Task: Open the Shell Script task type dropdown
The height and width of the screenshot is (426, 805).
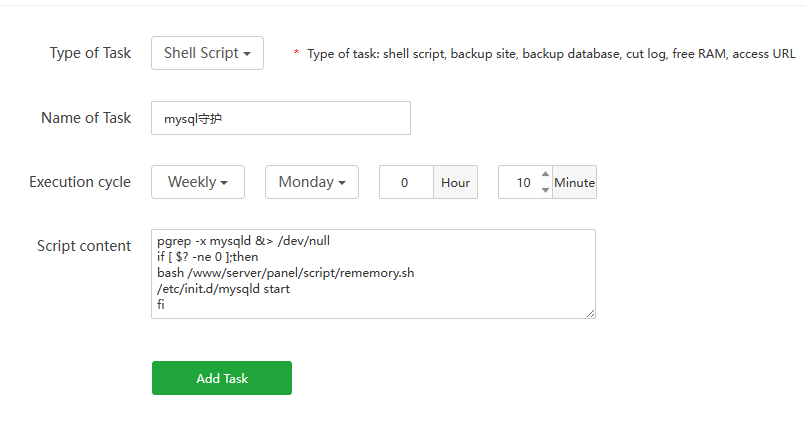Action: 207,53
